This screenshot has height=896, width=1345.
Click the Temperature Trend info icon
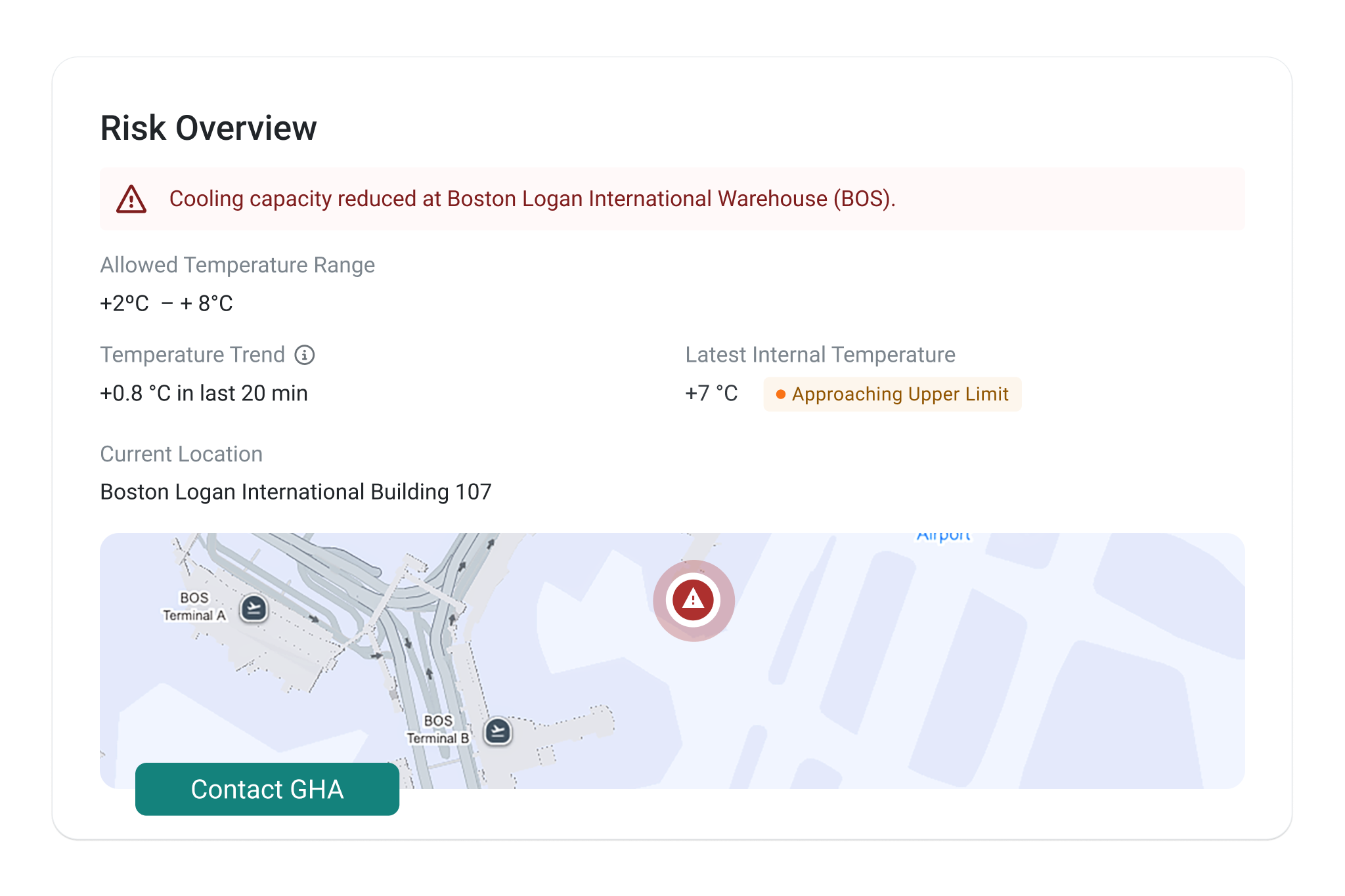[x=304, y=355]
